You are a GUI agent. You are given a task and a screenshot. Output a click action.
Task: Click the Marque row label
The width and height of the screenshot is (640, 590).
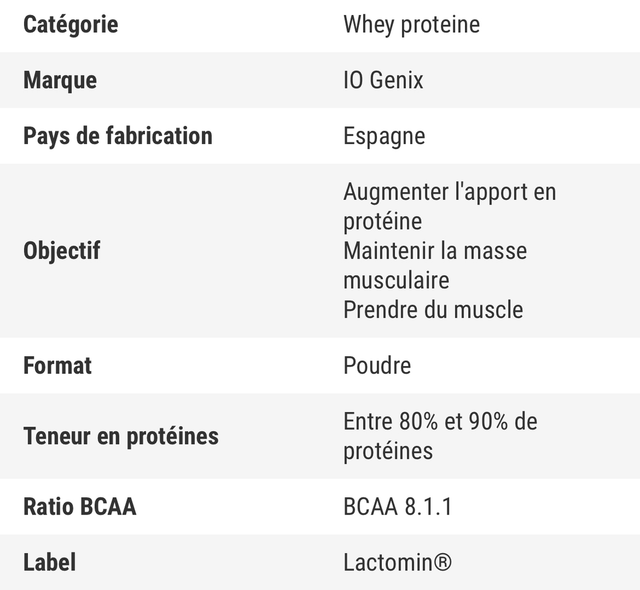[x=60, y=80]
